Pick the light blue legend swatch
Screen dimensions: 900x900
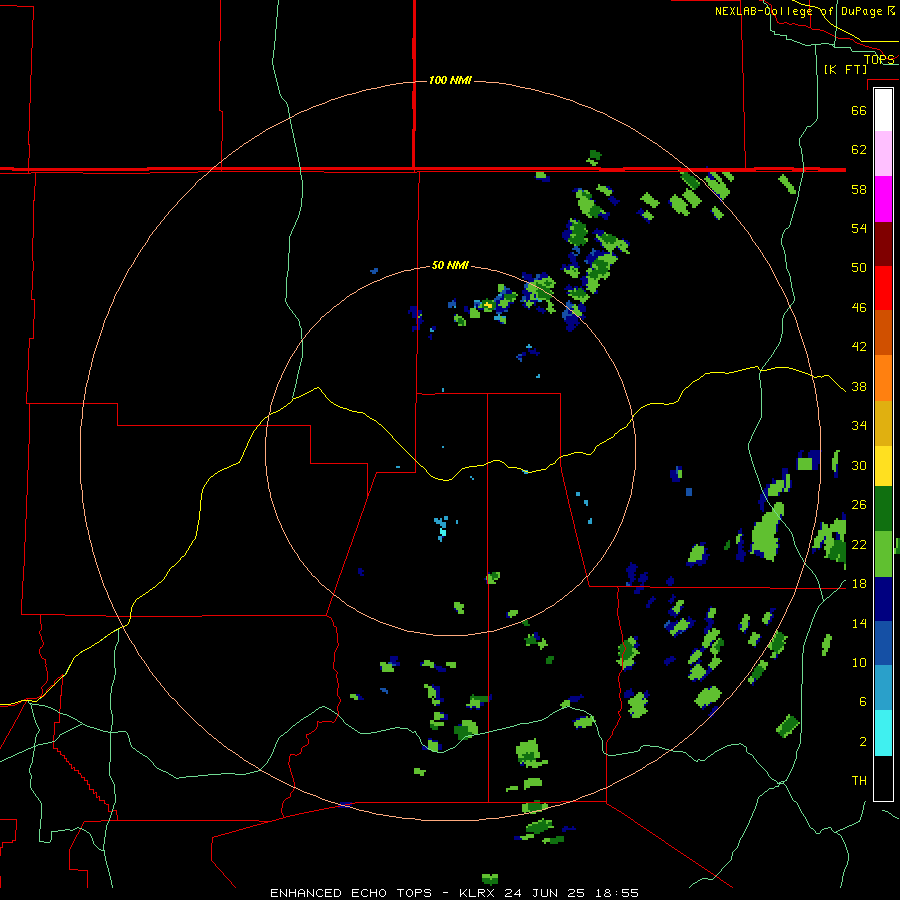[883, 688]
